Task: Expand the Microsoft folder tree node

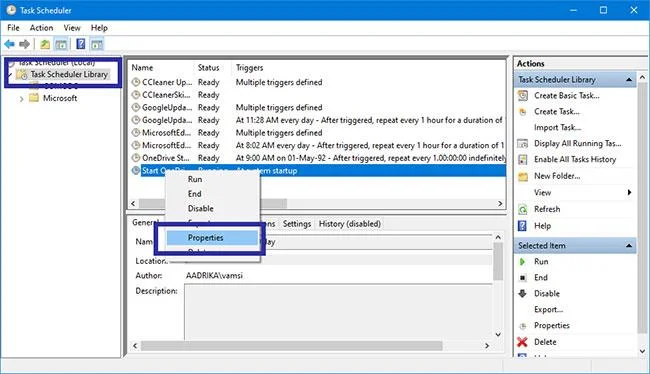Action: [x=22, y=99]
